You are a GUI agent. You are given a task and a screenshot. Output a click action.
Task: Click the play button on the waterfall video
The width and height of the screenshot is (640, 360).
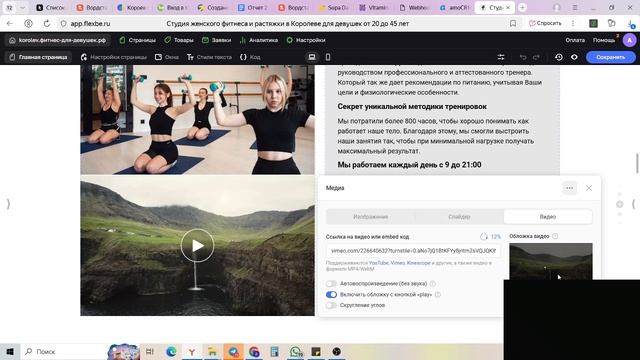coord(198,245)
